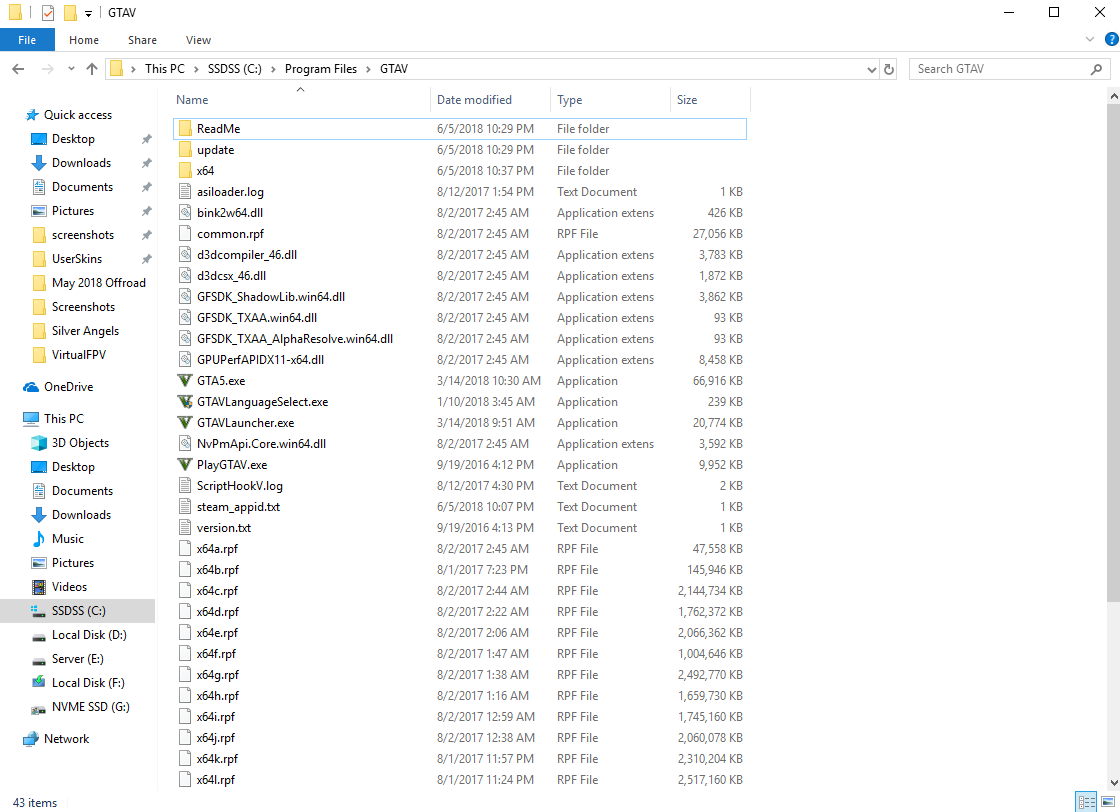Click the Local Disk (F:) drive icon
The image size is (1120, 812).
[x=39, y=683]
